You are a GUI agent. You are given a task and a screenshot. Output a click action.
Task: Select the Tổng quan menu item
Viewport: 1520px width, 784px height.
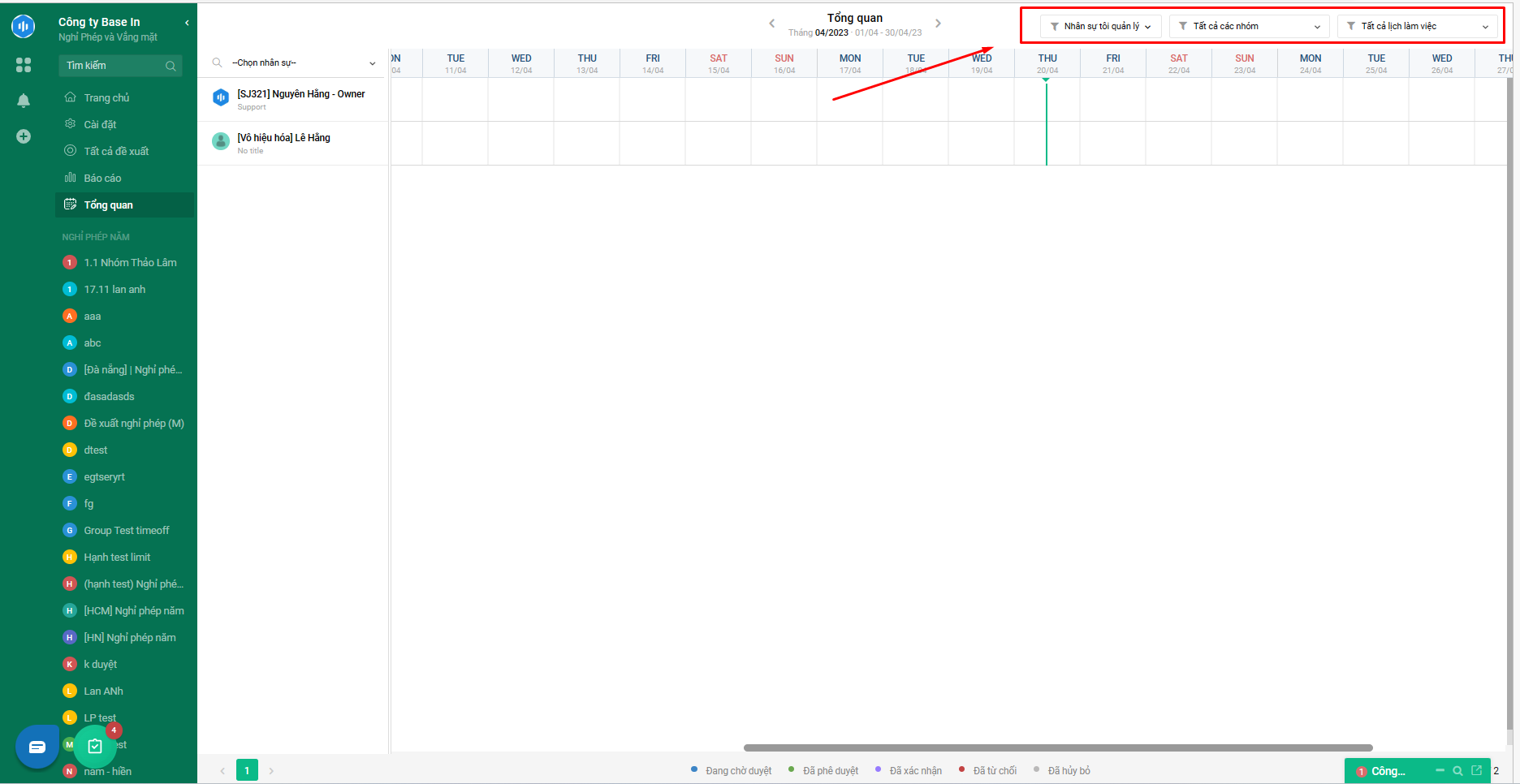point(125,205)
